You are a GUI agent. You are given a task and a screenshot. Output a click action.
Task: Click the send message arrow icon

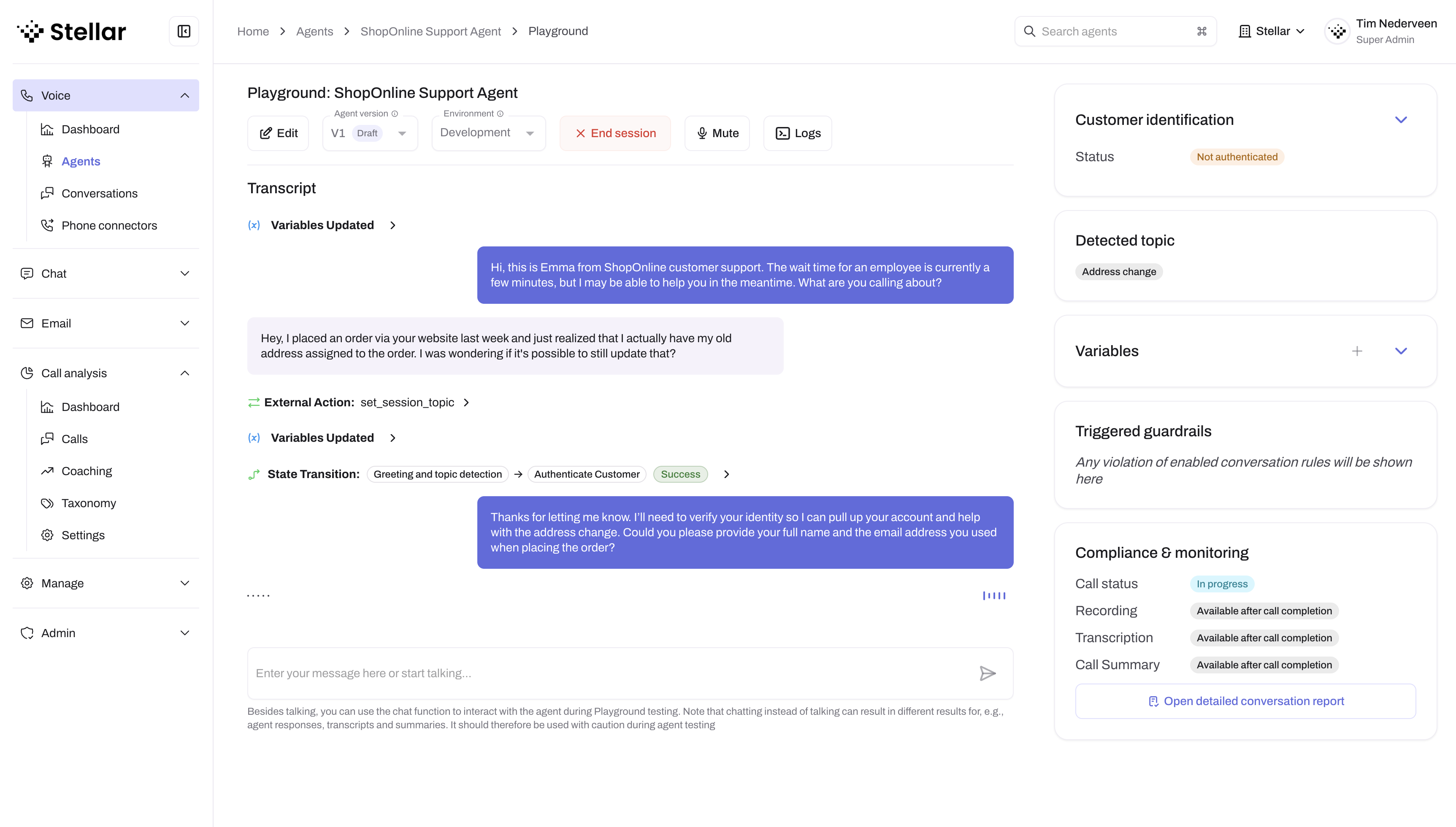click(x=987, y=673)
